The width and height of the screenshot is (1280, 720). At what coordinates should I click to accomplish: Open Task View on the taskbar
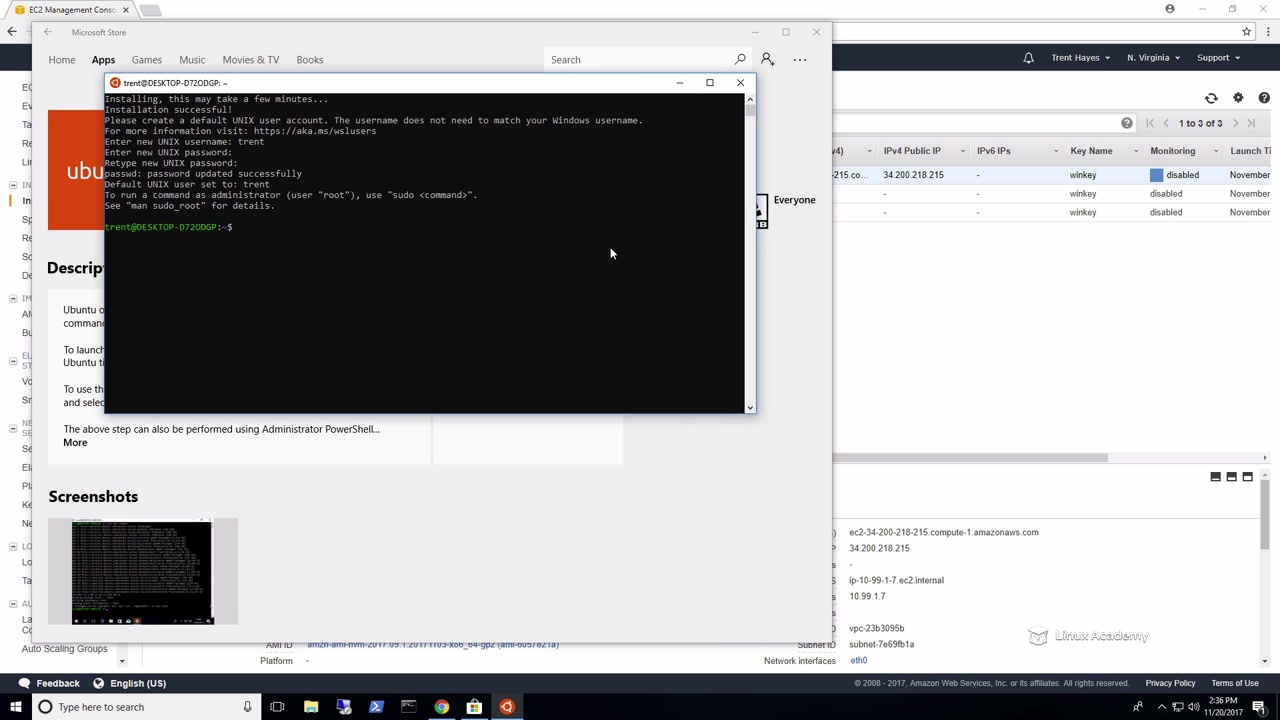[277, 707]
